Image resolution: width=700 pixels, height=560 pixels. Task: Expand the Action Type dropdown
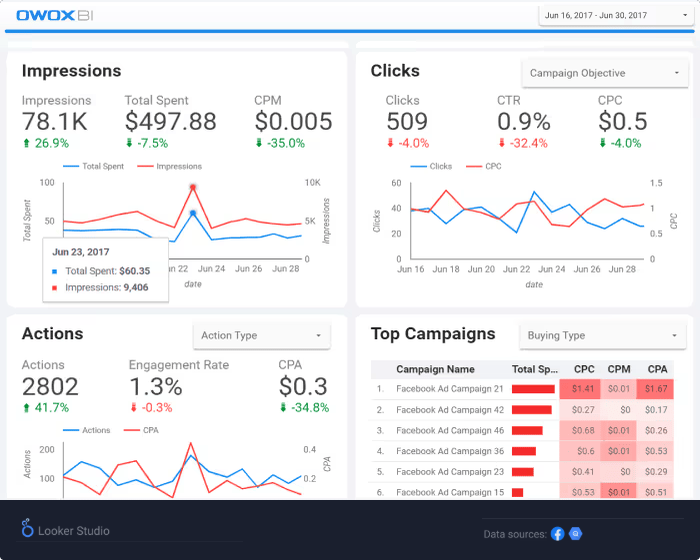pos(262,335)
